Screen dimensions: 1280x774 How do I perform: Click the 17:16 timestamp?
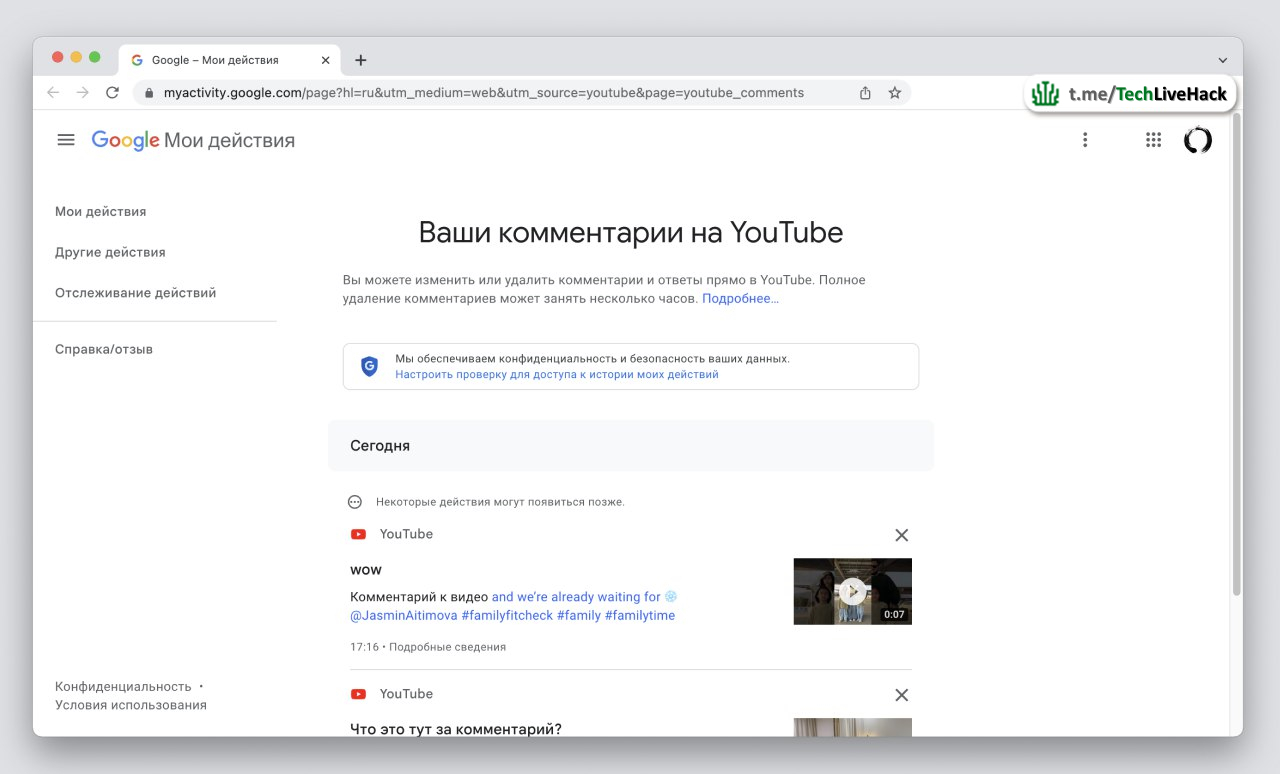pos(364,647)
